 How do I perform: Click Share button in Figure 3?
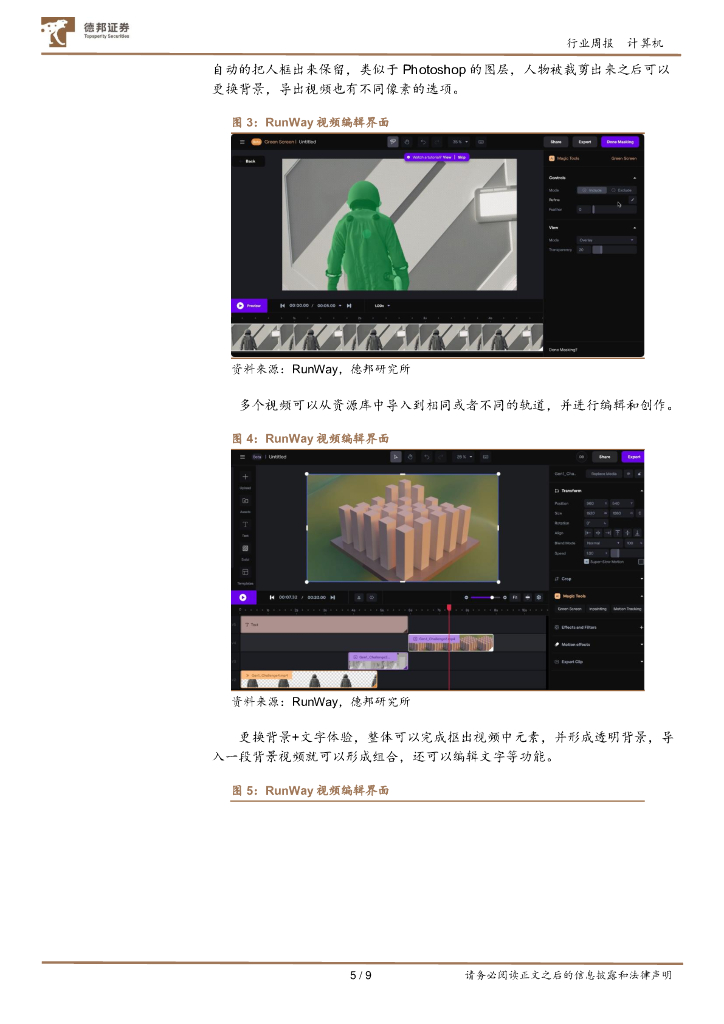coord(556,142)
